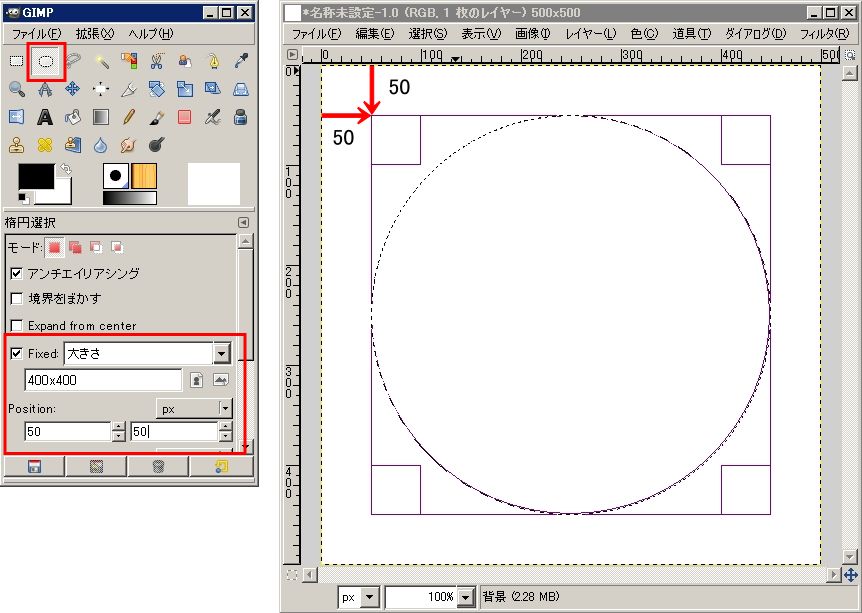Open 選択(S) menu in image window
Viewport: 862px width, 613px height.
tap(428, 34)
